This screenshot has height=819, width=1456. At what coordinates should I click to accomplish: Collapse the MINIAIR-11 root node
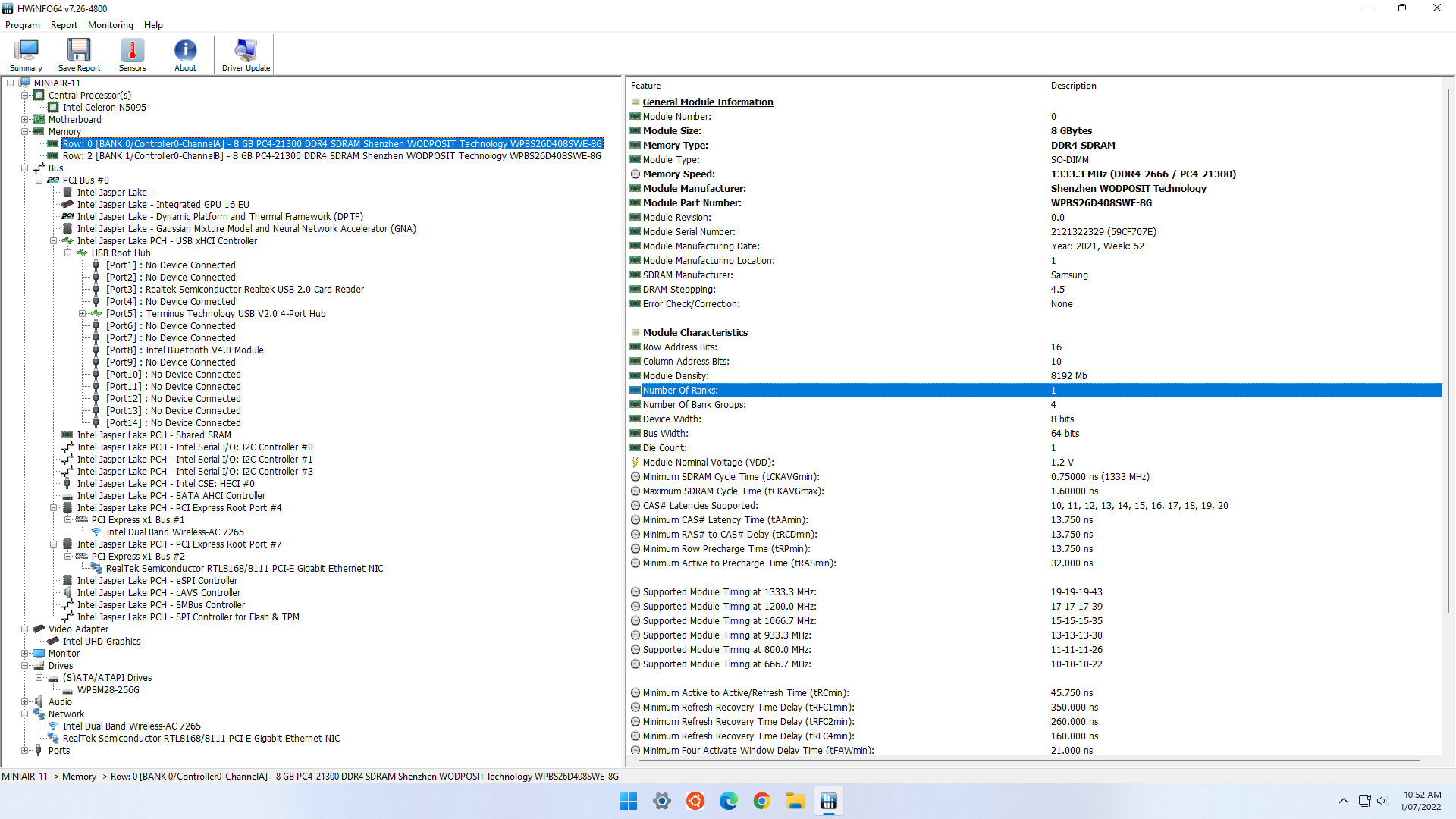11,83
